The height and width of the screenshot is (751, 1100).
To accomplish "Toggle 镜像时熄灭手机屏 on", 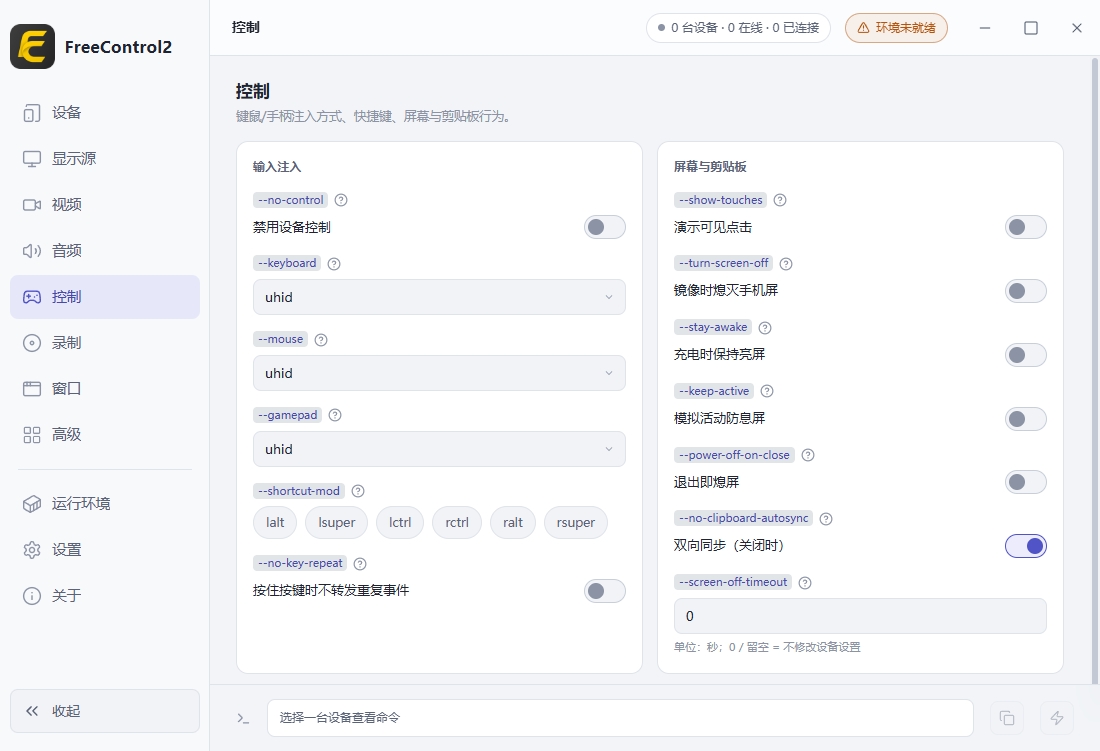I will [x=1026, y=291].
